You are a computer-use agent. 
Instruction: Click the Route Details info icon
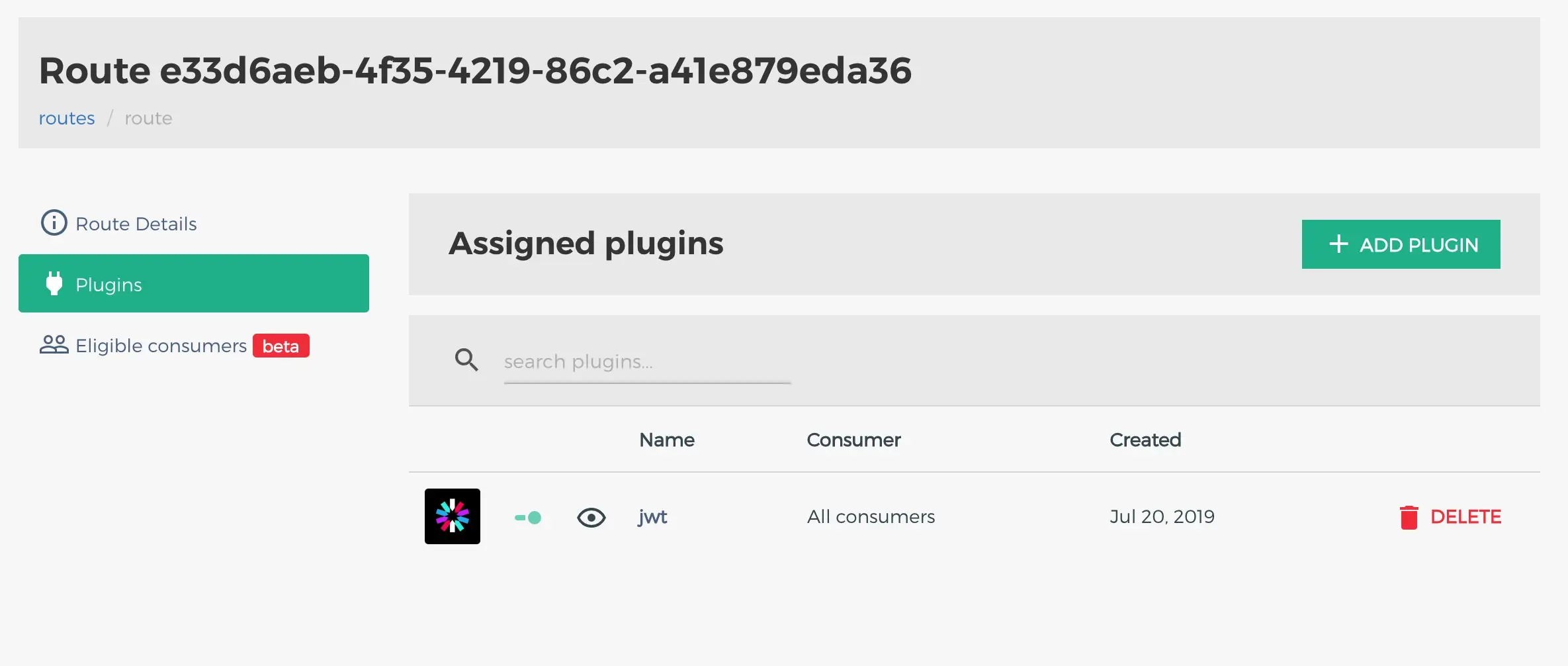[54, 223]
